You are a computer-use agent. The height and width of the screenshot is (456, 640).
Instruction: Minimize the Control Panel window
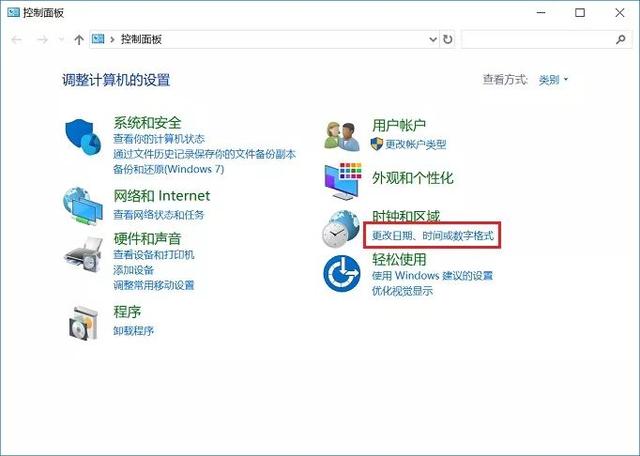click(x=541, y=13)
